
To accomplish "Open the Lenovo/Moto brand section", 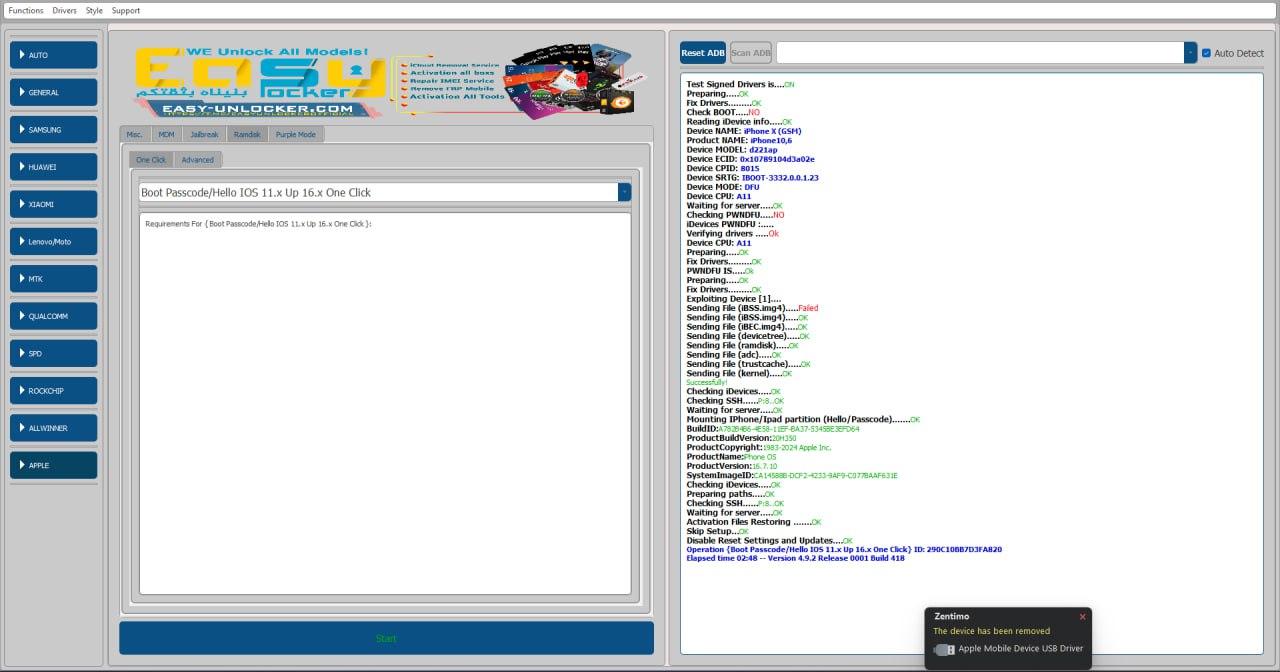I will click(x=54, y=241).
